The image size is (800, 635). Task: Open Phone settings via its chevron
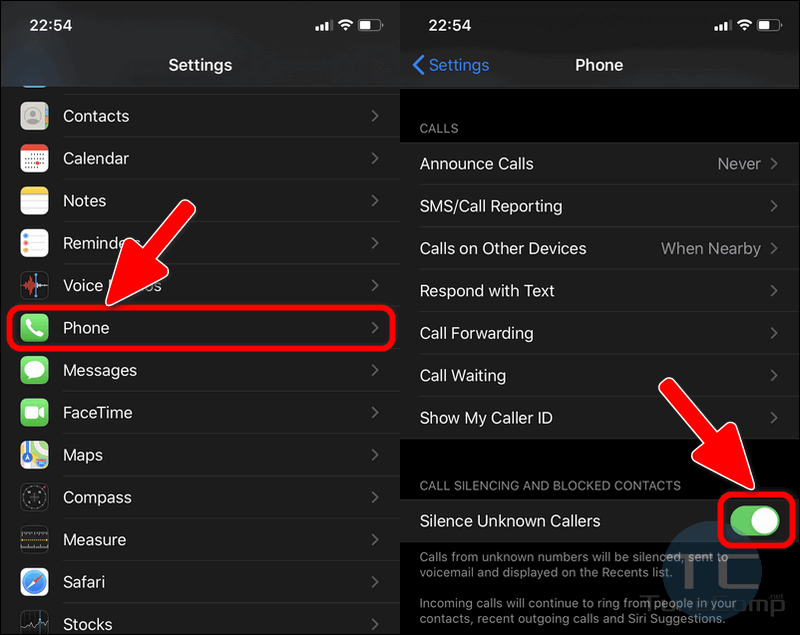click(x=375, y=327)
